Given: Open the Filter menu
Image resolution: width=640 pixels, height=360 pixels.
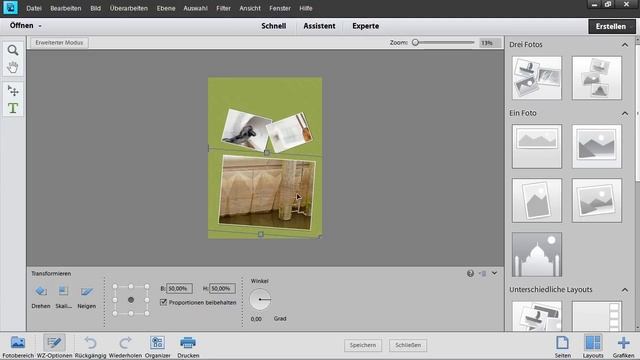Looking at the screenshot, I should (223, 8).
